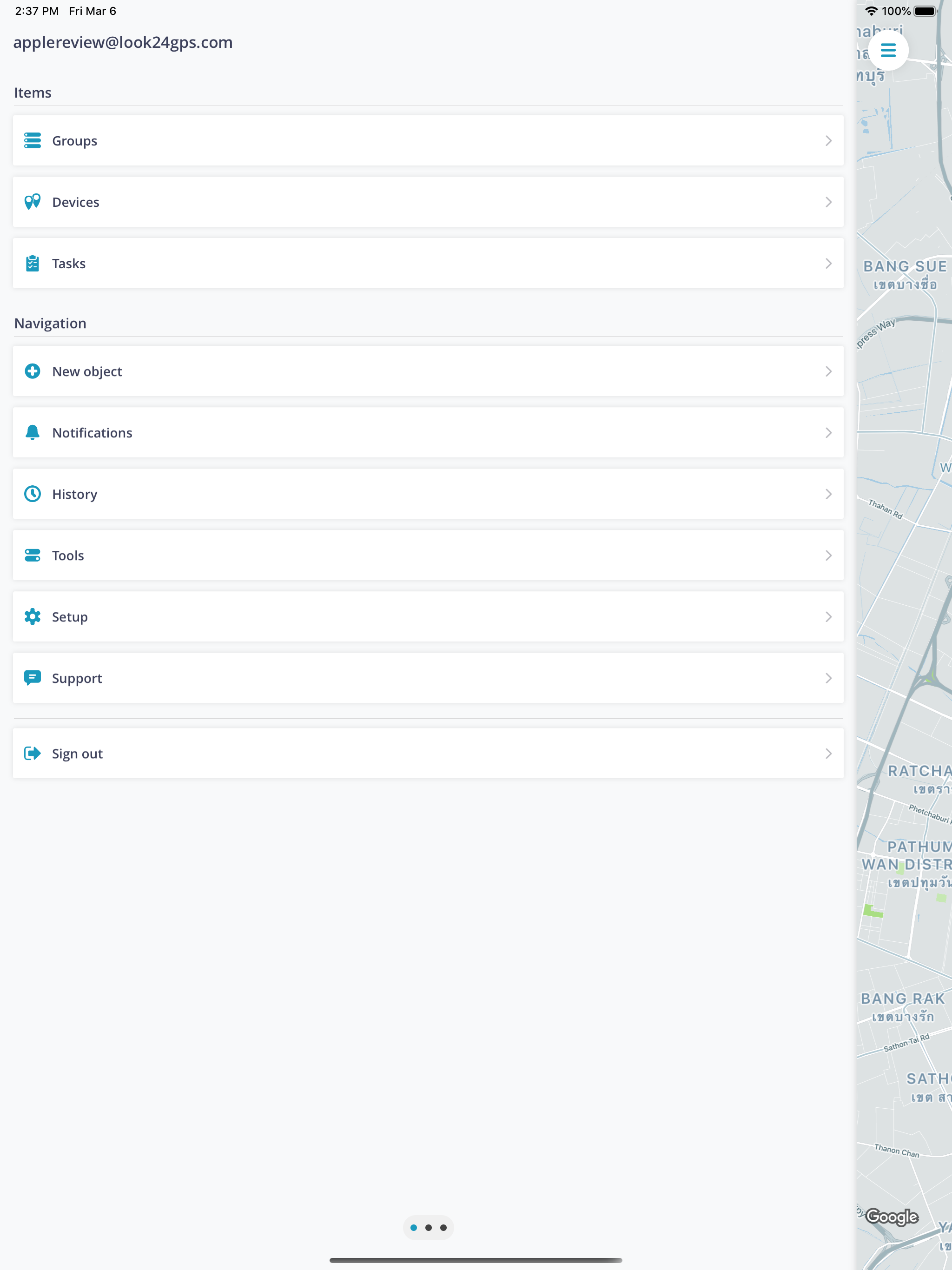Screen dimensions: 952x1270
Task: Click the Sign out arrow icon
Action: [x=33, y=754]
